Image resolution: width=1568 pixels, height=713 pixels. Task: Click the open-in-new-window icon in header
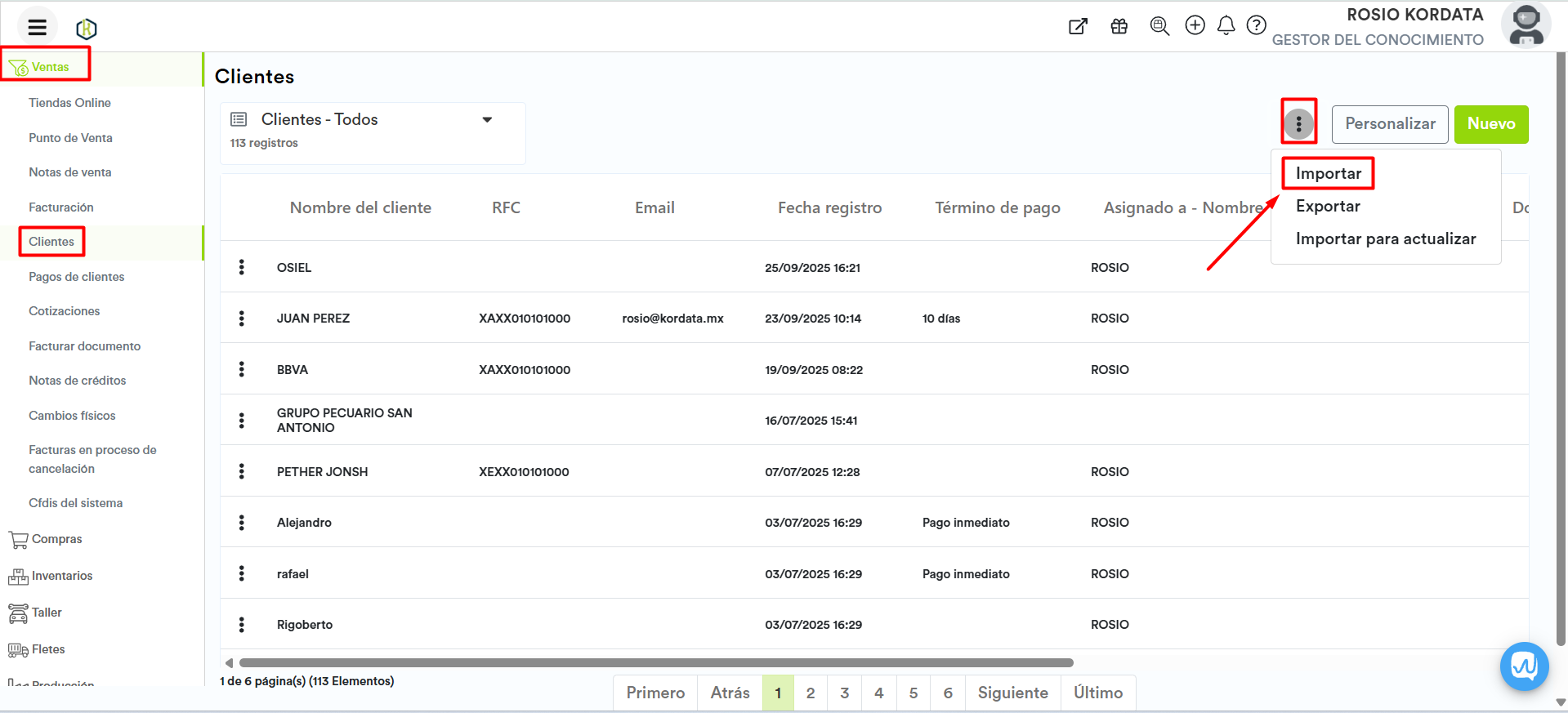pos(1078,26)
